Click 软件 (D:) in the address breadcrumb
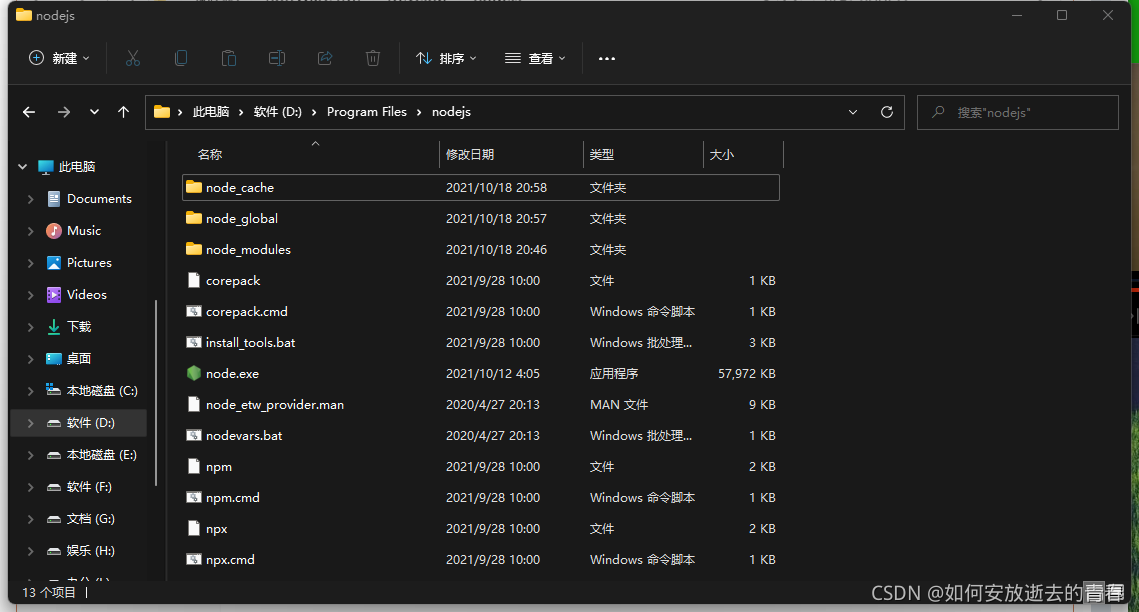 coord(277,112)
